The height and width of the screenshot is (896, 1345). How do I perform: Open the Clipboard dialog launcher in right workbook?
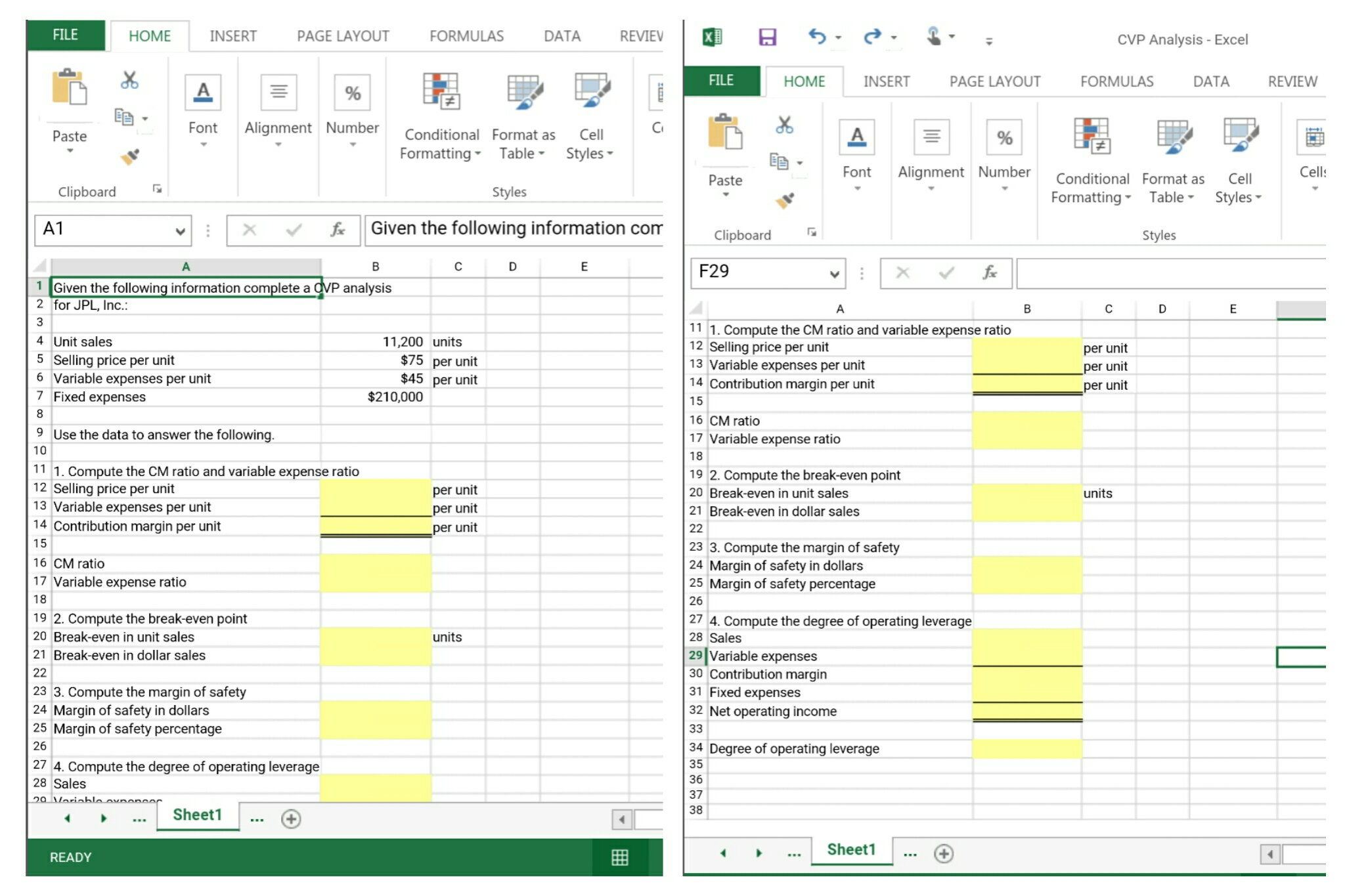tap(812, 233)
